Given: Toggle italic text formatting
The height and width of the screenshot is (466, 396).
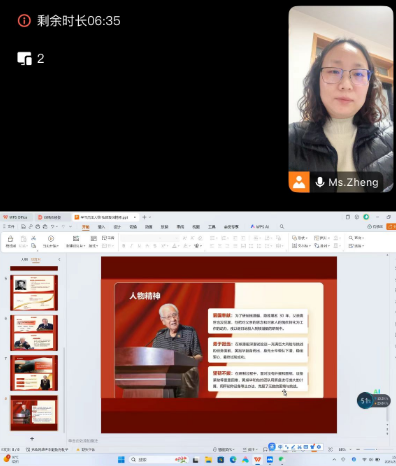Looking at the screenshot, I should 131,246.
